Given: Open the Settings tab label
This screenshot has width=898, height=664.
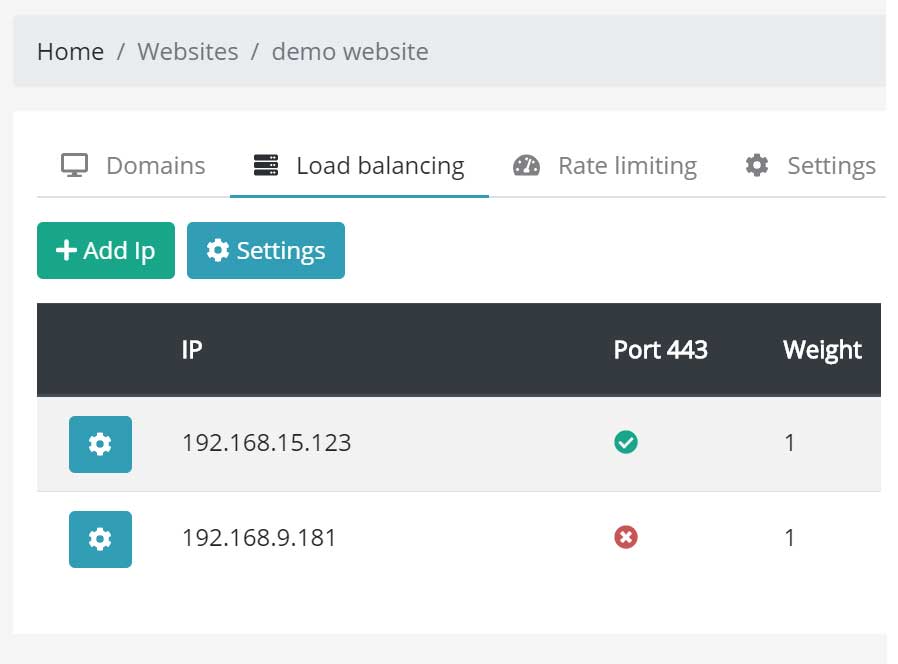Looking at the screenshot, I should [x=831, y=166].
